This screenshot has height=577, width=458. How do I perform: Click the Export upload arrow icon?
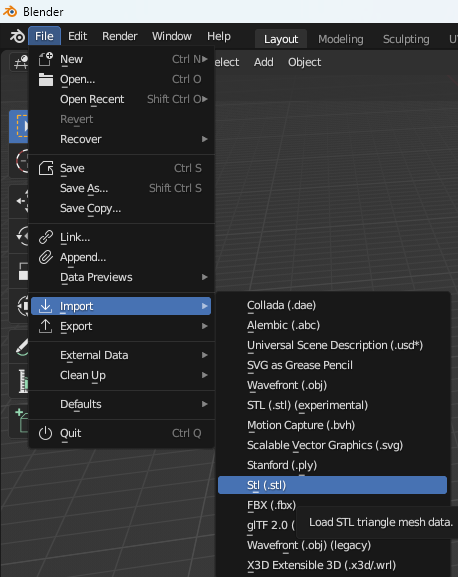[46, 326]
